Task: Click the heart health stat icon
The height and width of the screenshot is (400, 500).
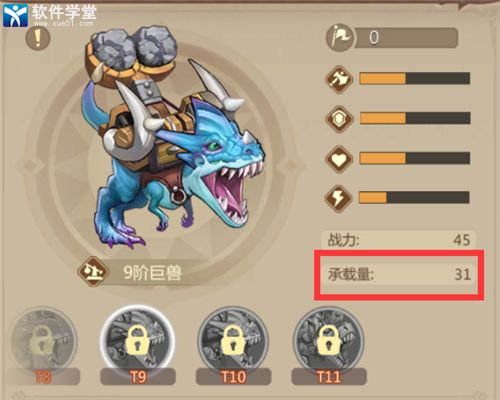Action: coord(339,159)
